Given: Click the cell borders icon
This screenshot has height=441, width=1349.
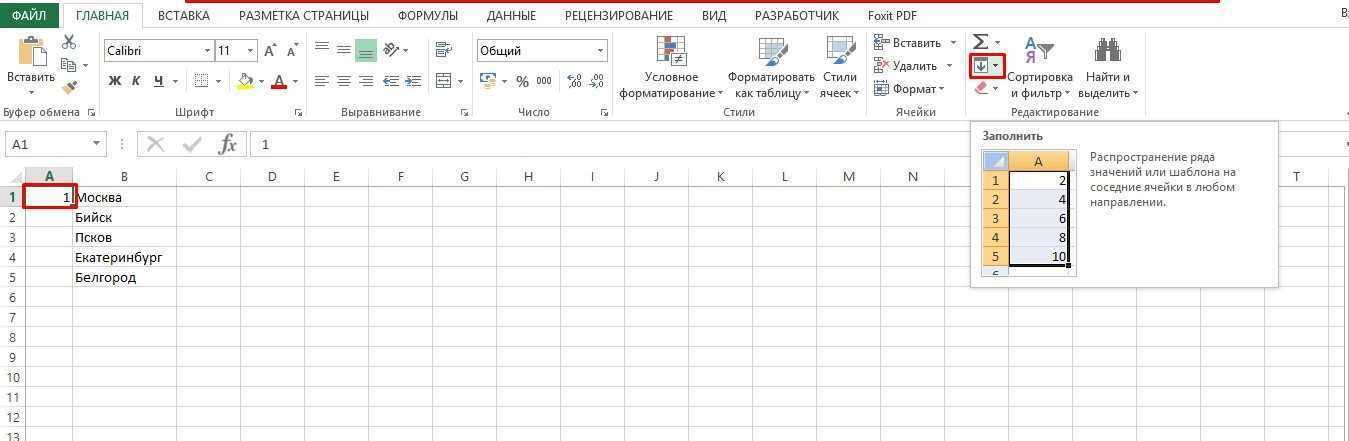Looking at the screenshot, I should click(x=201, y=81).
